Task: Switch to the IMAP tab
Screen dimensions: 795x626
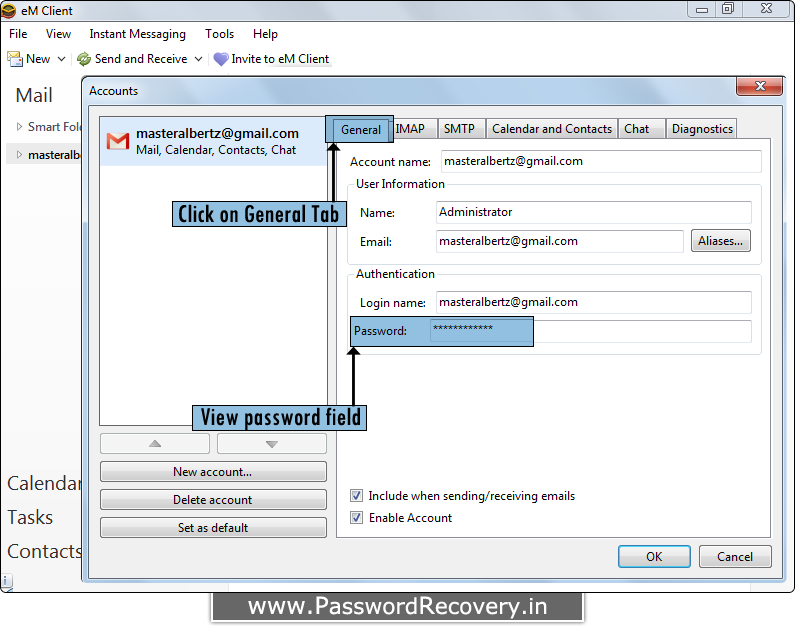Action: pyautogui.click(x=414, y=129)
